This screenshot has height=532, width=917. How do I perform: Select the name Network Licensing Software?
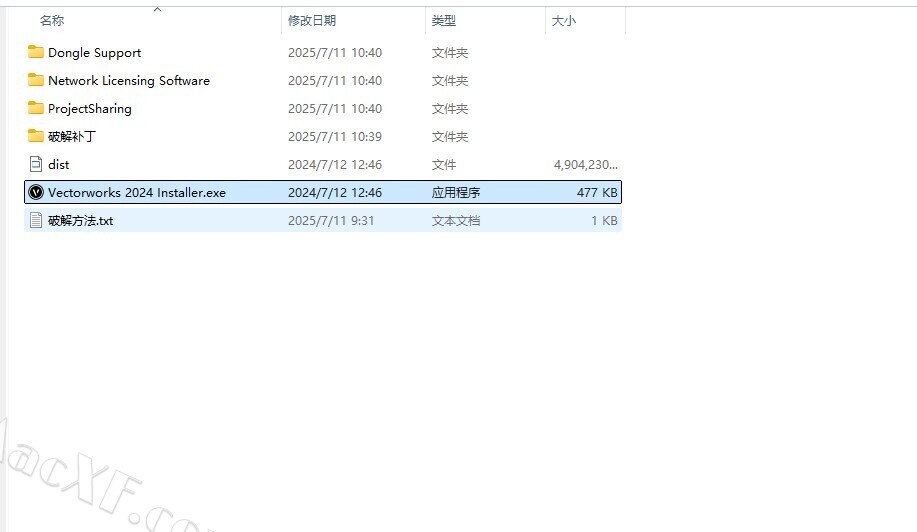129,81
